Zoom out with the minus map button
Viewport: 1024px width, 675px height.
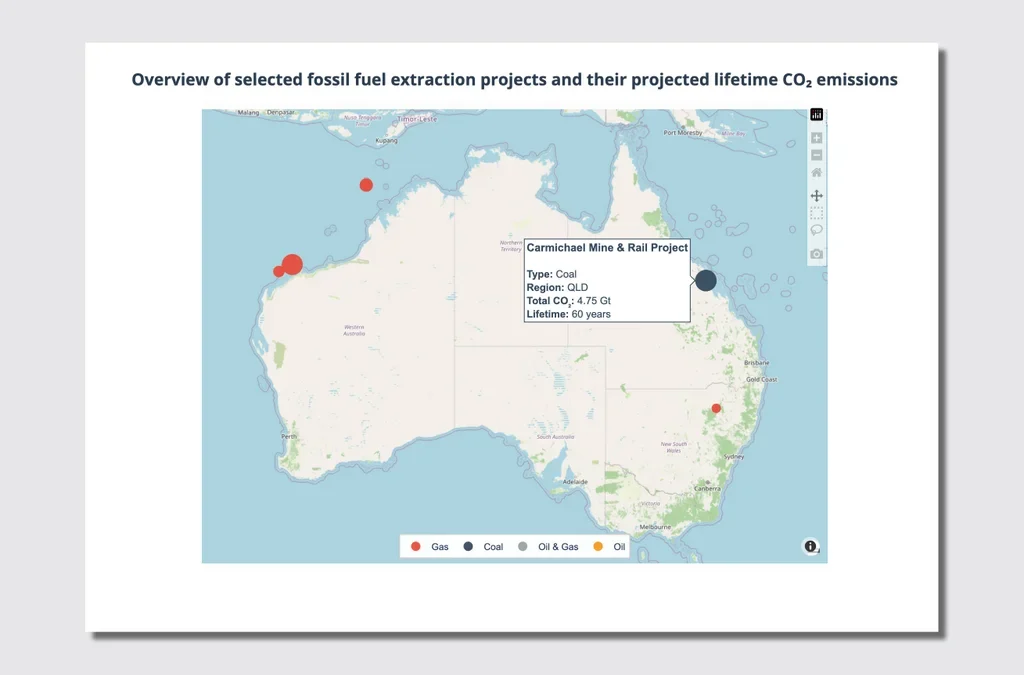coord(816,155)
